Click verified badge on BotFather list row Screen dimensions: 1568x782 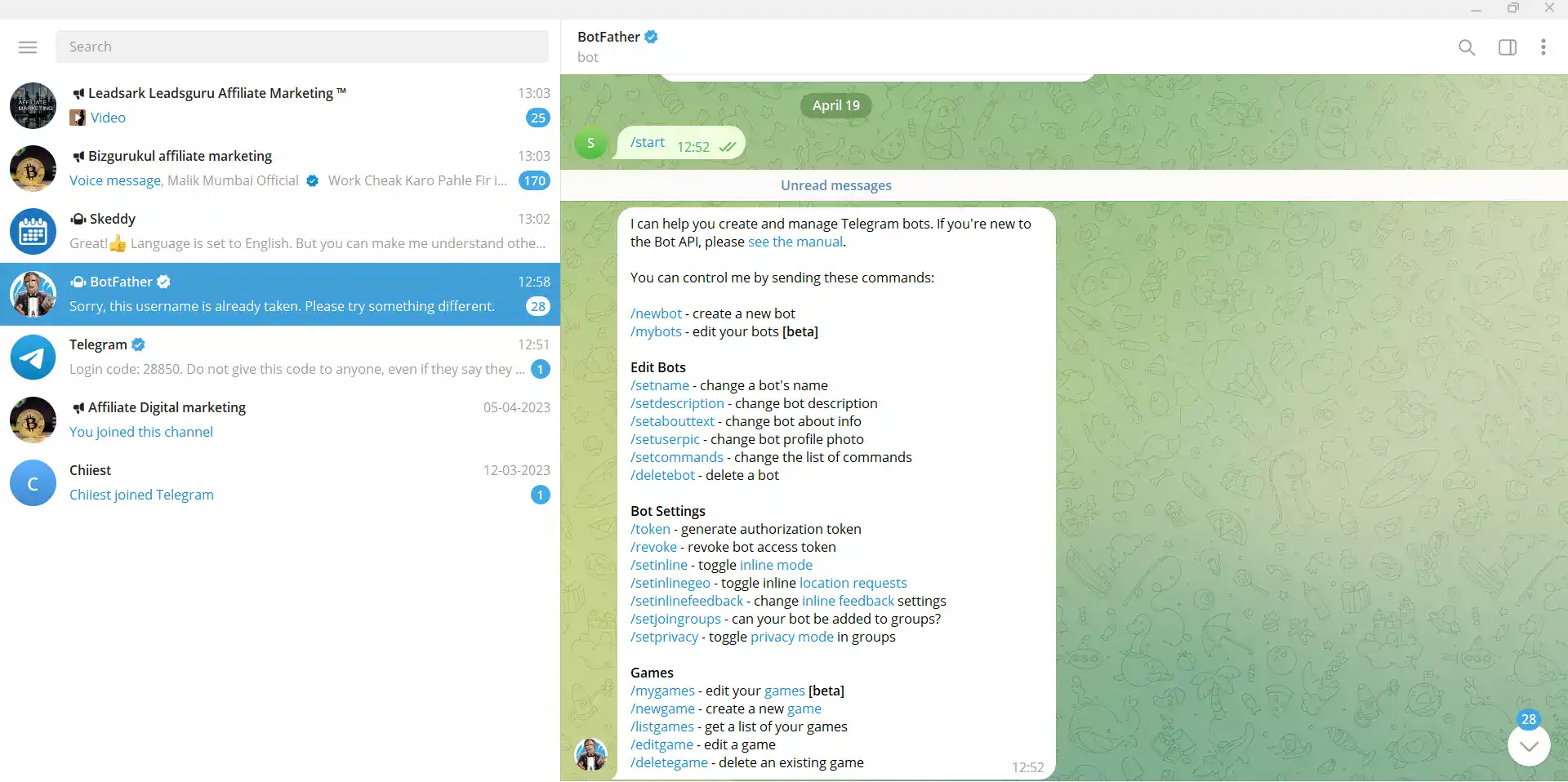[163, 282]
